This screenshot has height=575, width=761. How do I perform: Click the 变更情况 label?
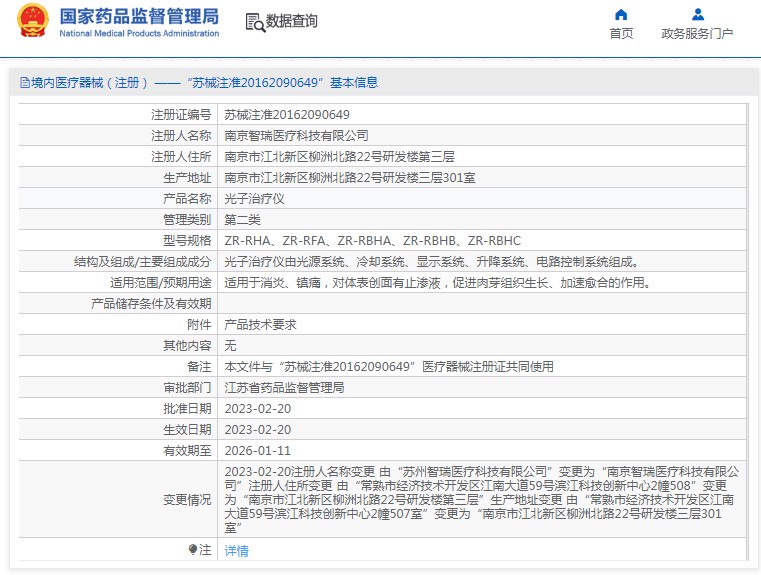(x=187, y=500)
